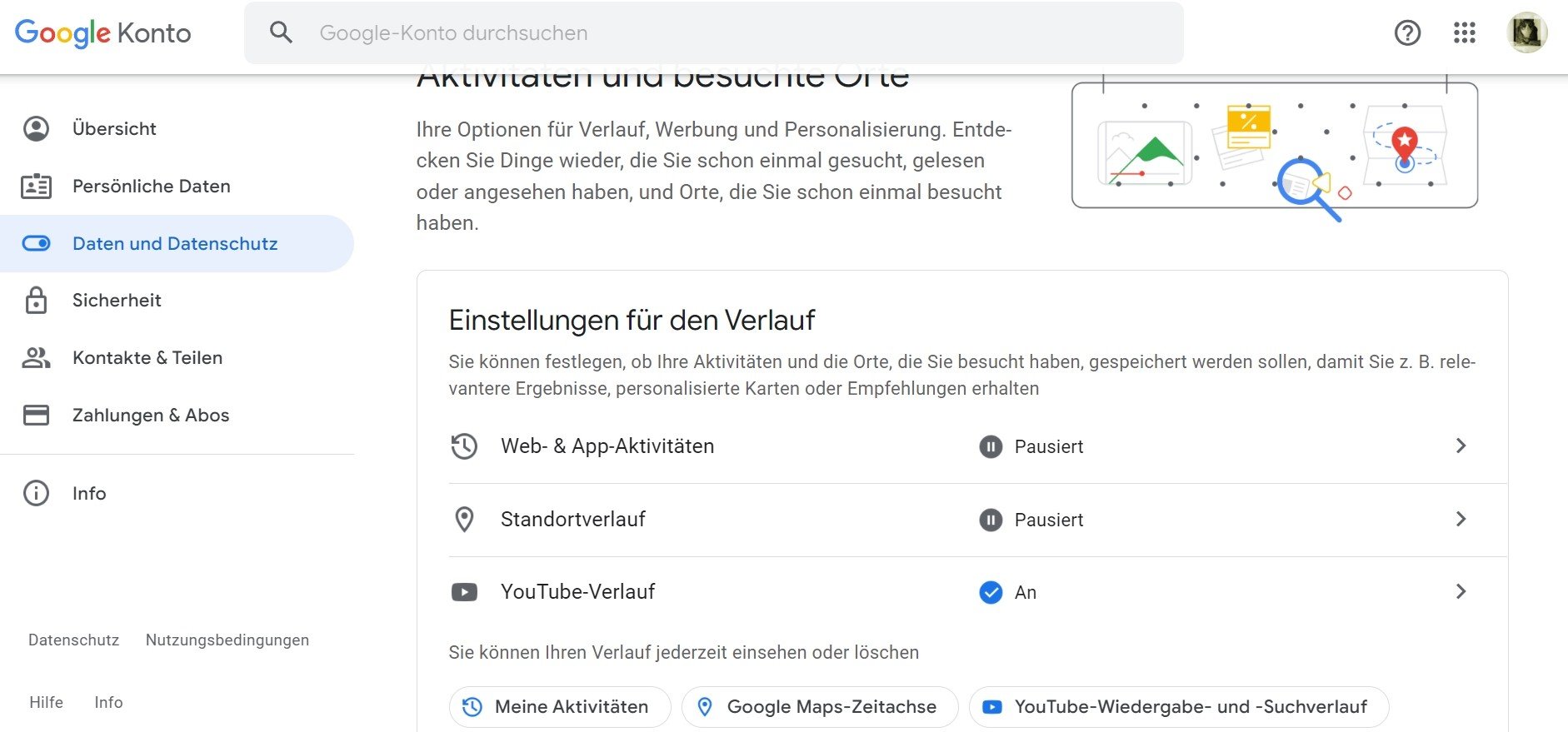Click the Übersicht person icon
1568x732 pixels.
[x=36, y=129]
